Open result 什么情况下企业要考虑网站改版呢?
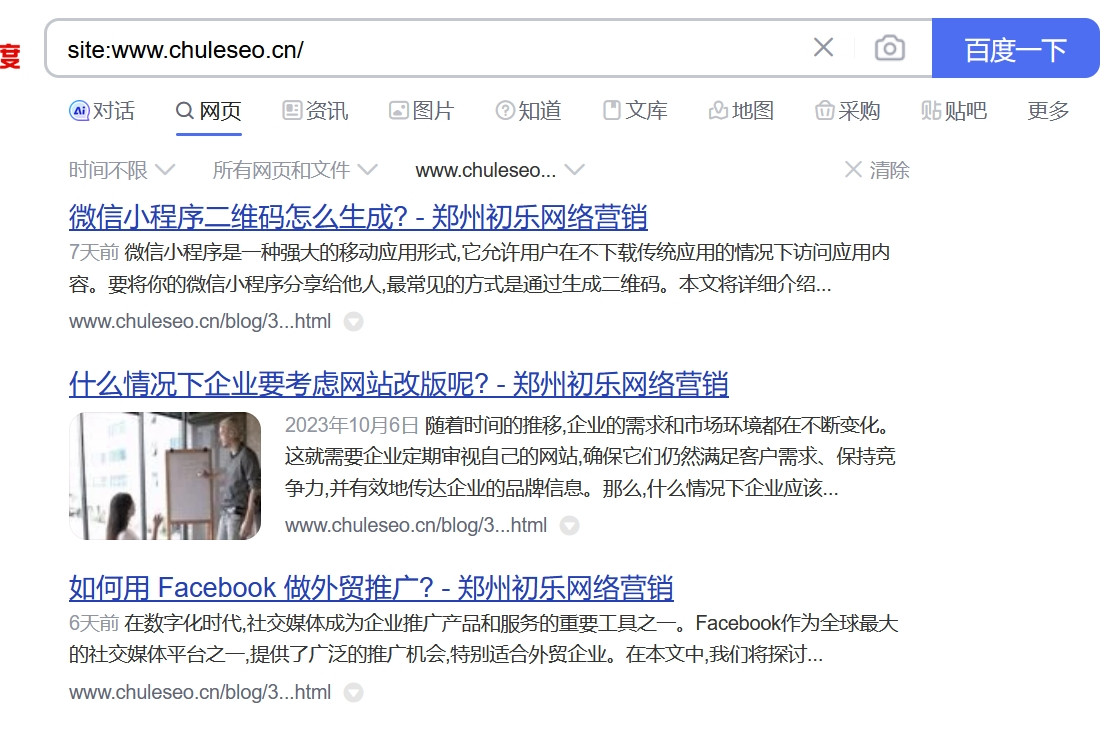 tap(398, 384)
